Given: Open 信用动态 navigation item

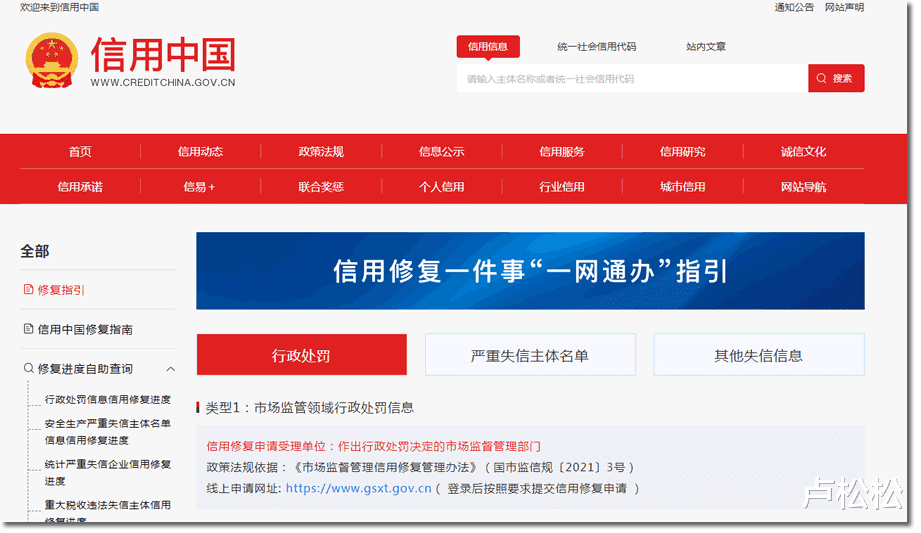Looking at the screenshot, I should 200,152.
